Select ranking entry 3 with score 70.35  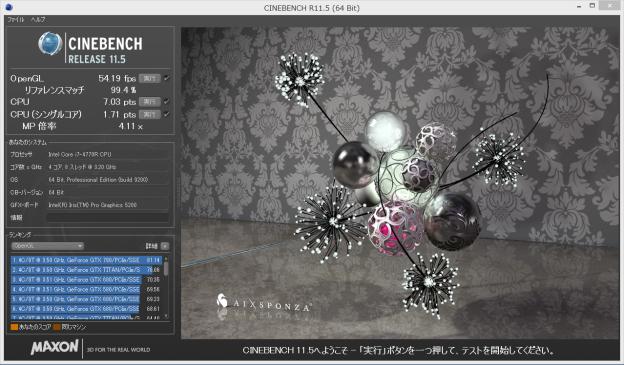coord(86,279)
